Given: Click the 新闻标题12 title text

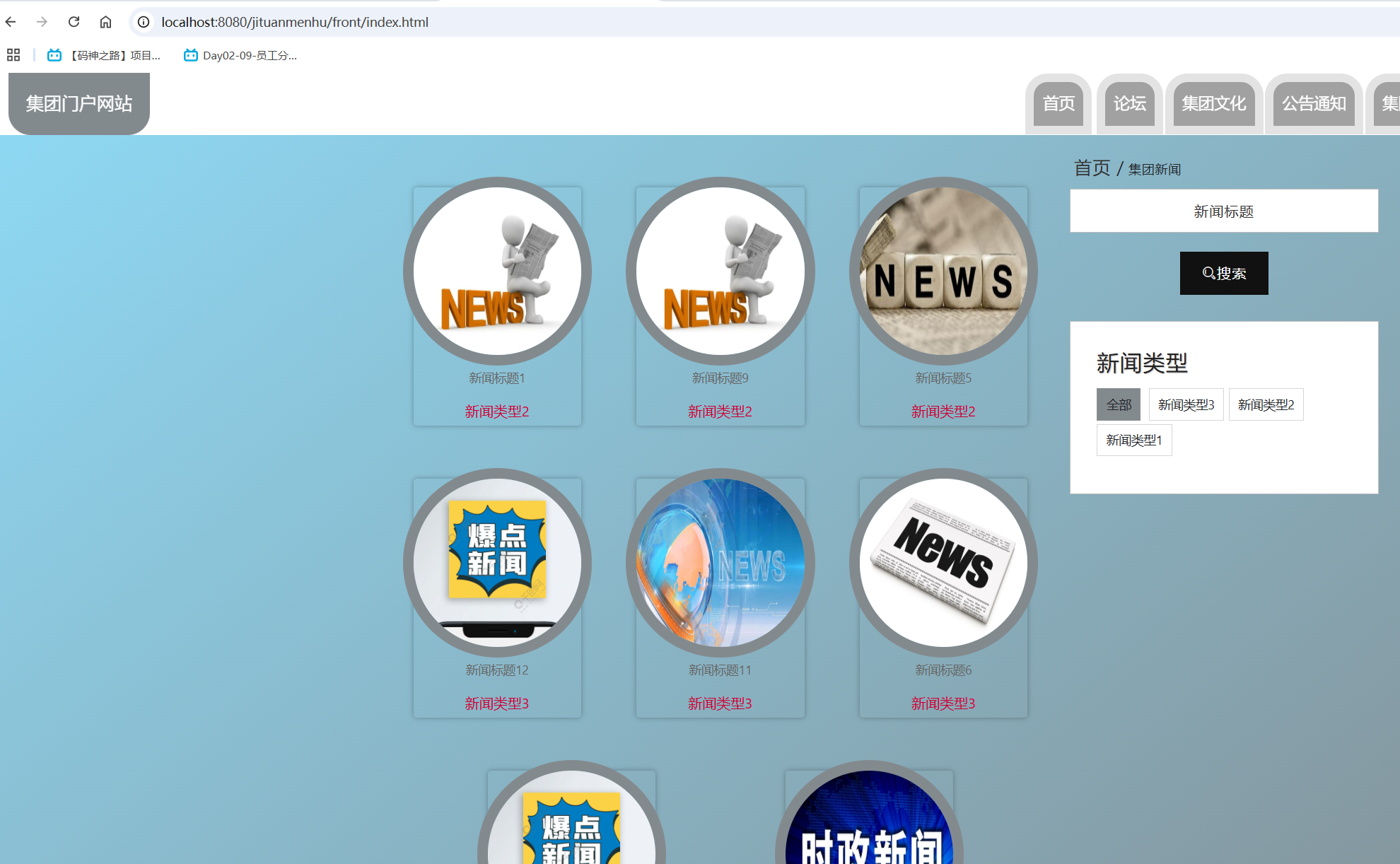Looking at the screenshot, I should pyautogui.click(x=497, y=670).
